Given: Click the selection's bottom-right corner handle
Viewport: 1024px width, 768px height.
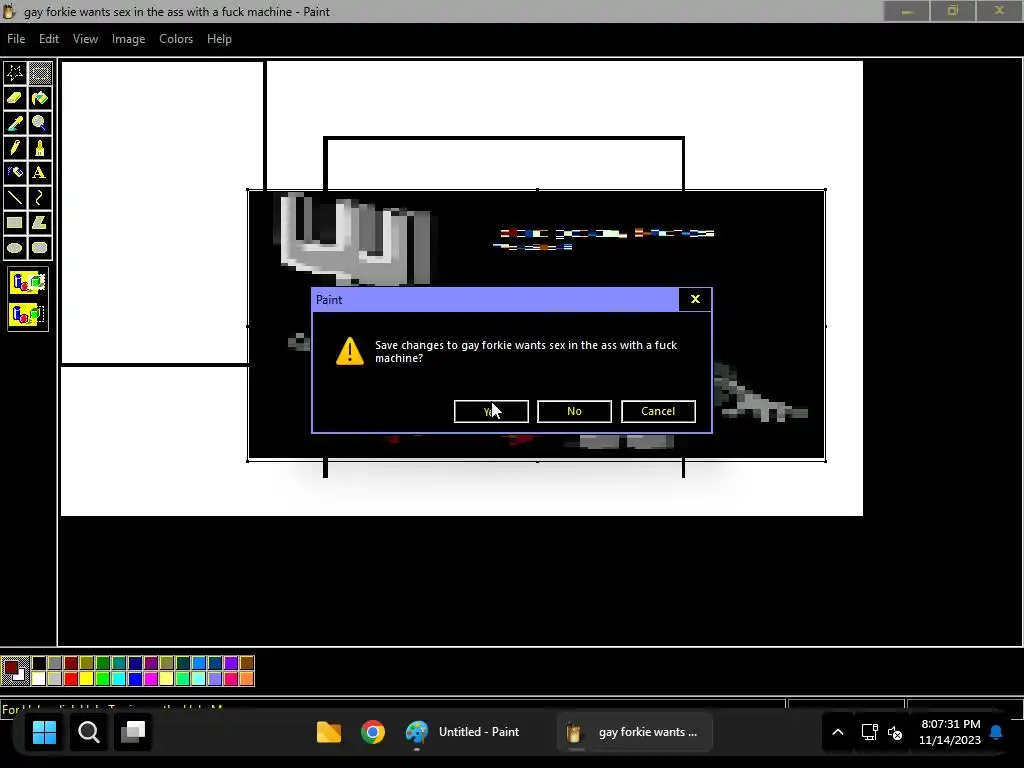Looking at the screenshot, I should click(825, 461).
